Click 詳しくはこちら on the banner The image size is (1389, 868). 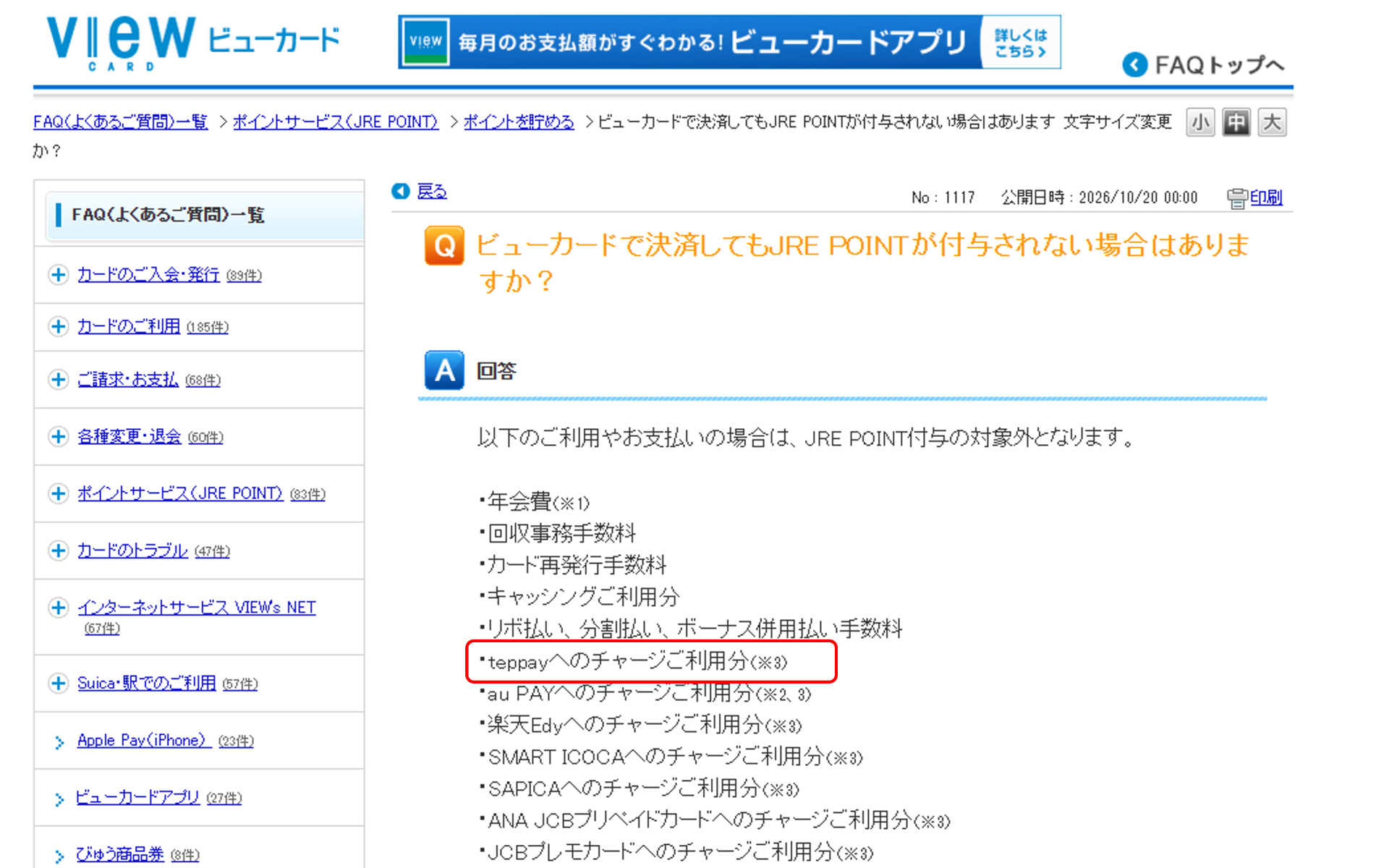pyautogui.click(x=1021, y=43)
